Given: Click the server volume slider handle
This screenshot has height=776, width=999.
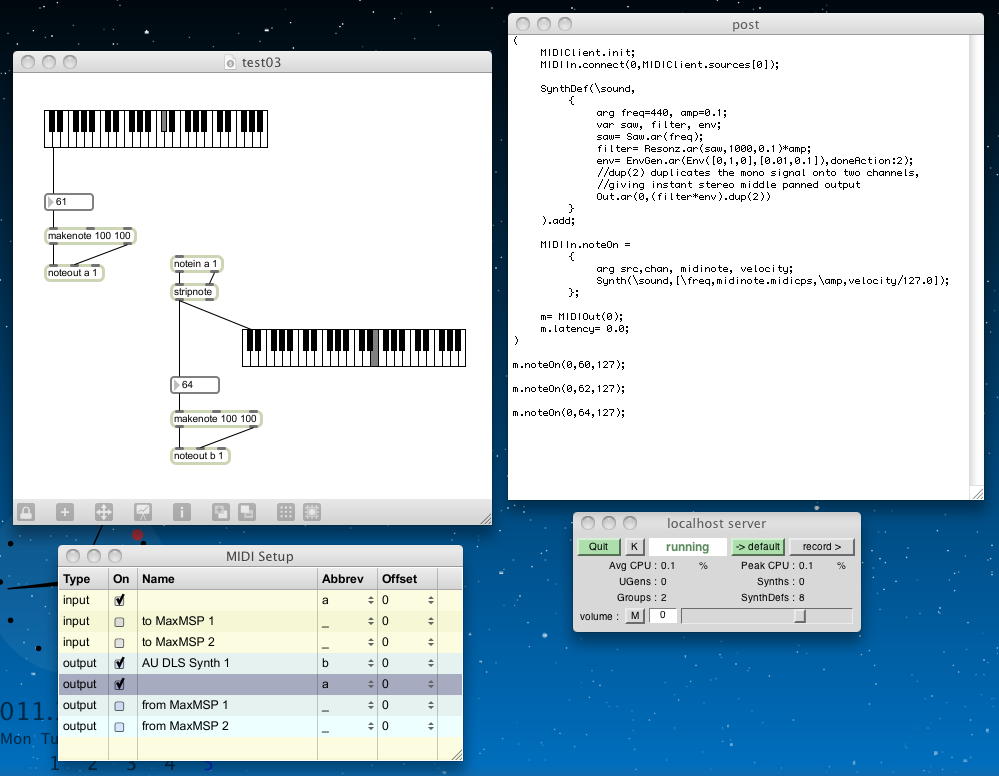Looking at the screenshot, I should click(x=800, y=616).
